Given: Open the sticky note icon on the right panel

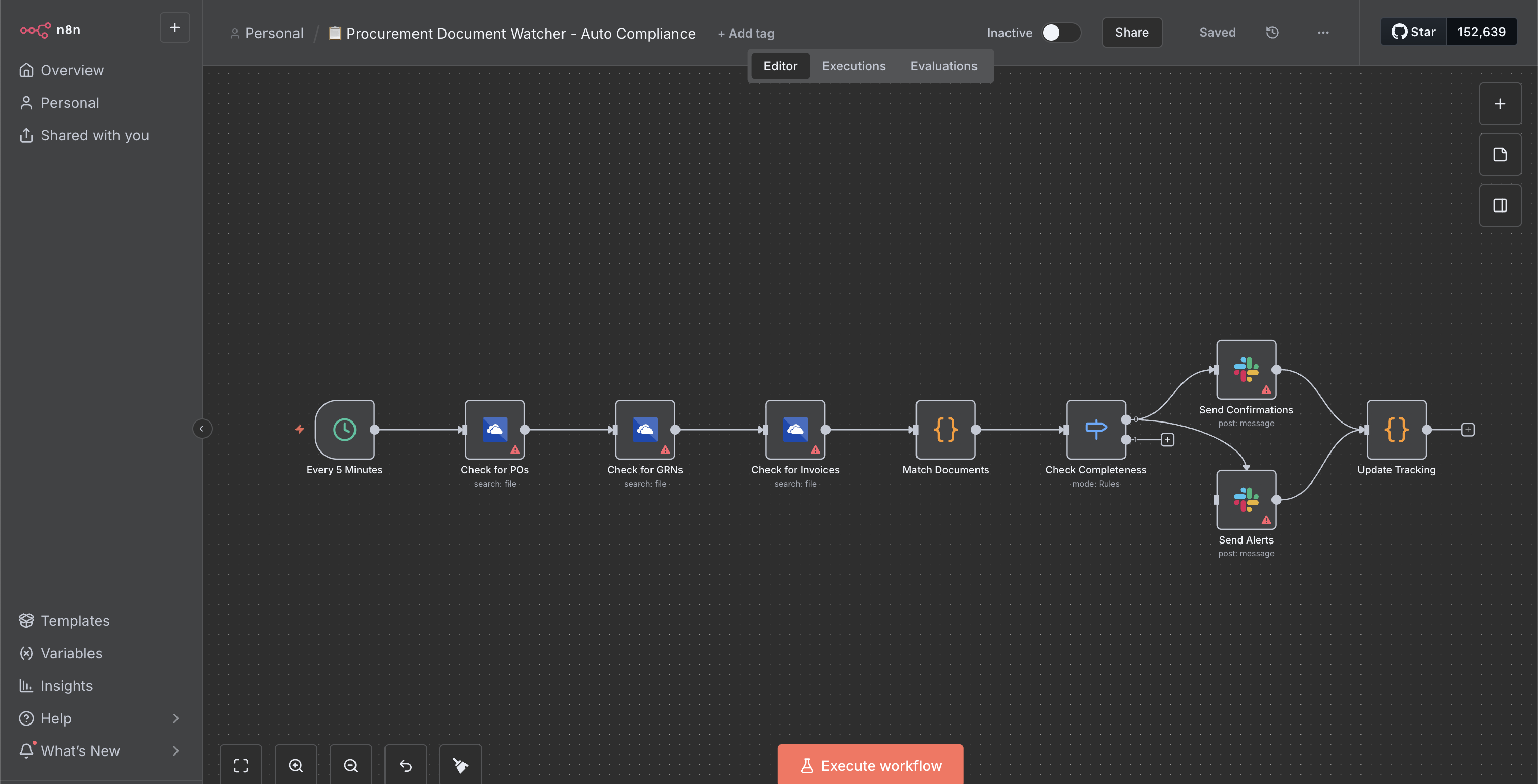Looking at the screenshot, I should (1500, 155).
